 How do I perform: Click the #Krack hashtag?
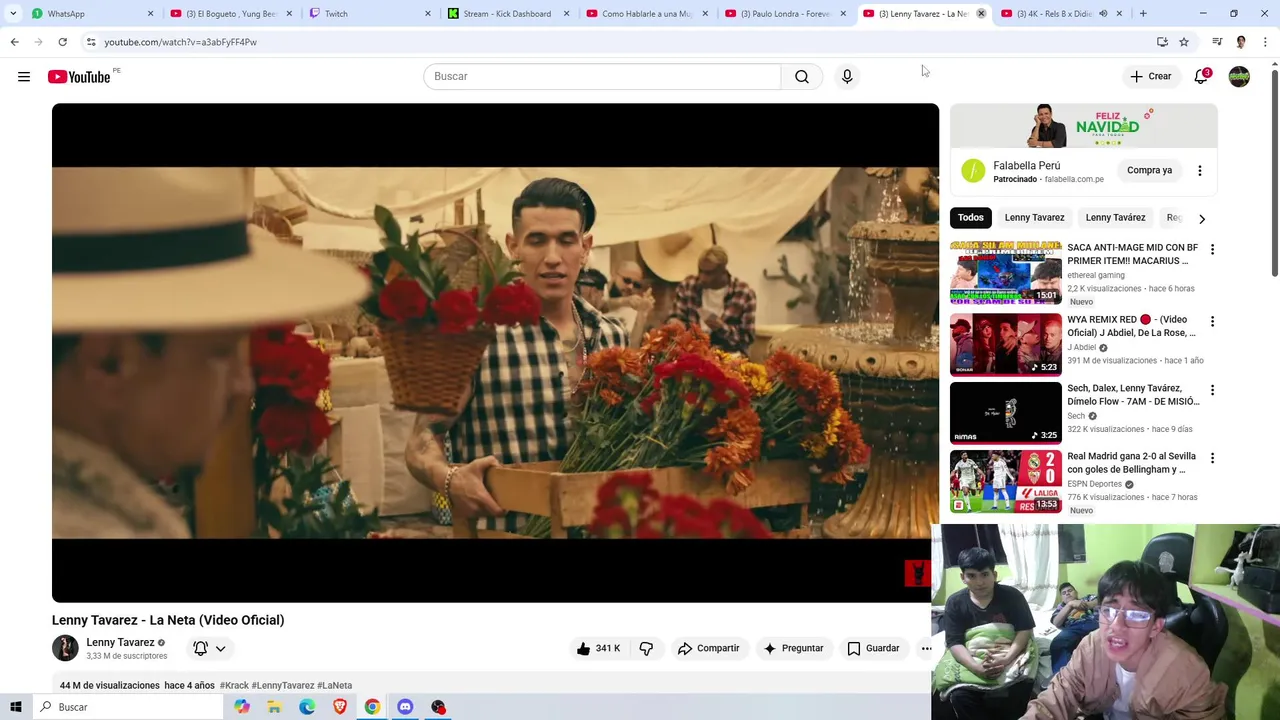pyautogui.click(x=234, y=685)
